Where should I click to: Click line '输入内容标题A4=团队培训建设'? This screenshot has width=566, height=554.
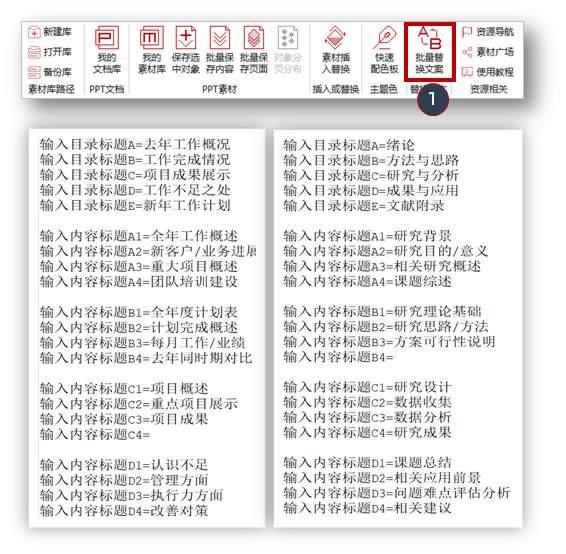pyautogui.click(x=139, y=282)
